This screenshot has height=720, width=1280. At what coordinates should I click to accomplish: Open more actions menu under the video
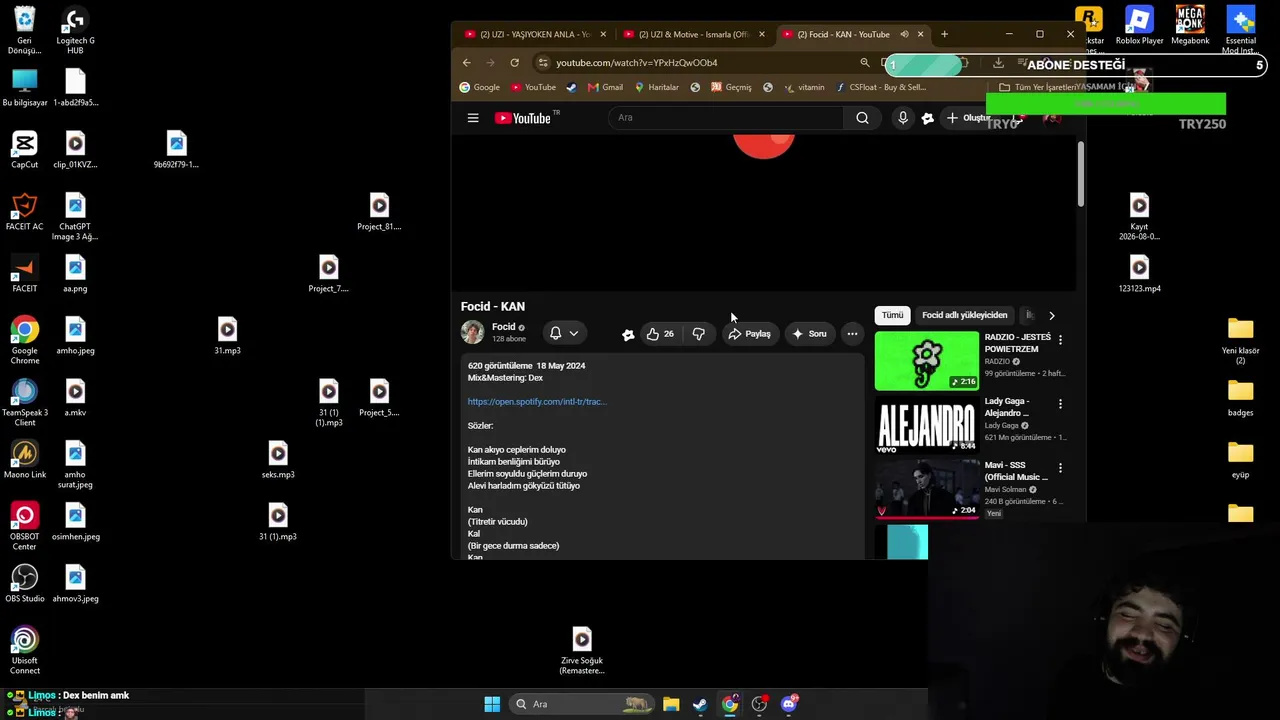click(852, 334)
